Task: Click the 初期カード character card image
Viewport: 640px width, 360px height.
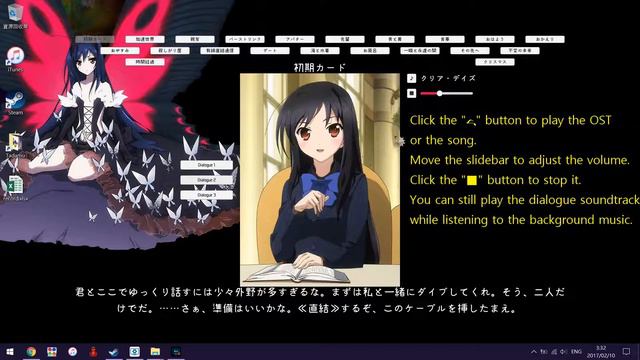Action: [320, 180]
